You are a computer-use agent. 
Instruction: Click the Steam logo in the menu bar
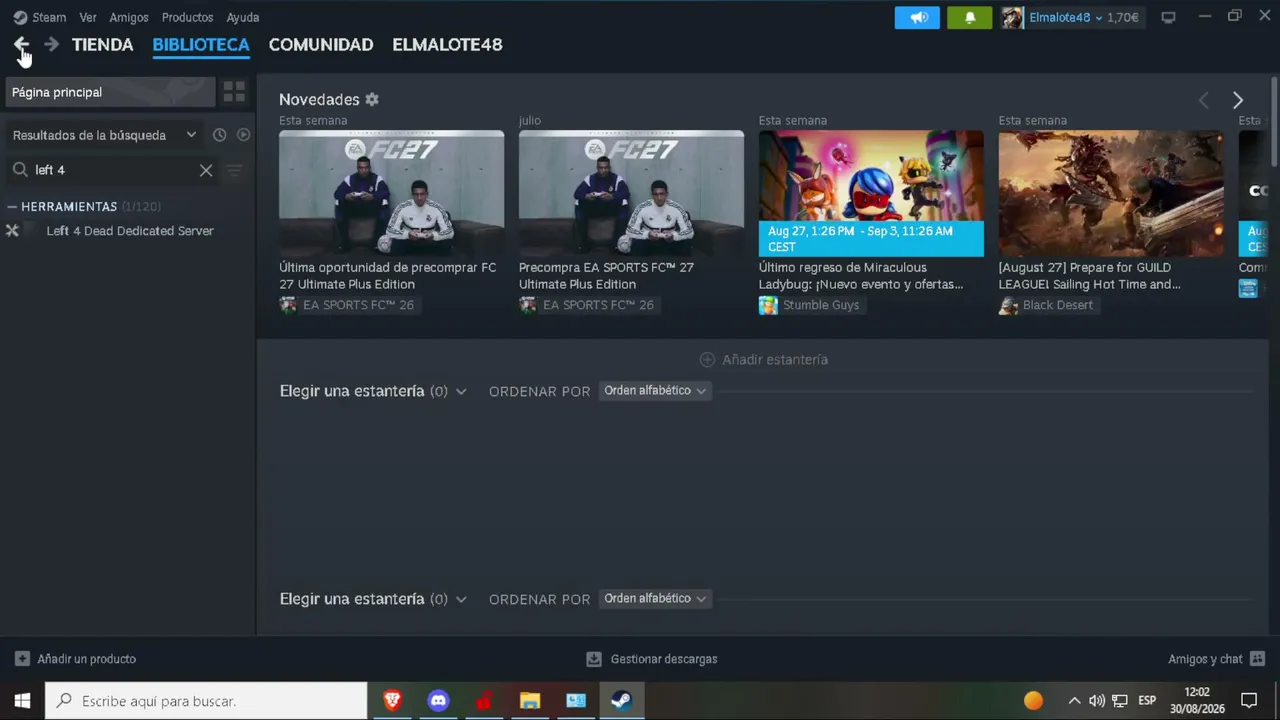20,17
